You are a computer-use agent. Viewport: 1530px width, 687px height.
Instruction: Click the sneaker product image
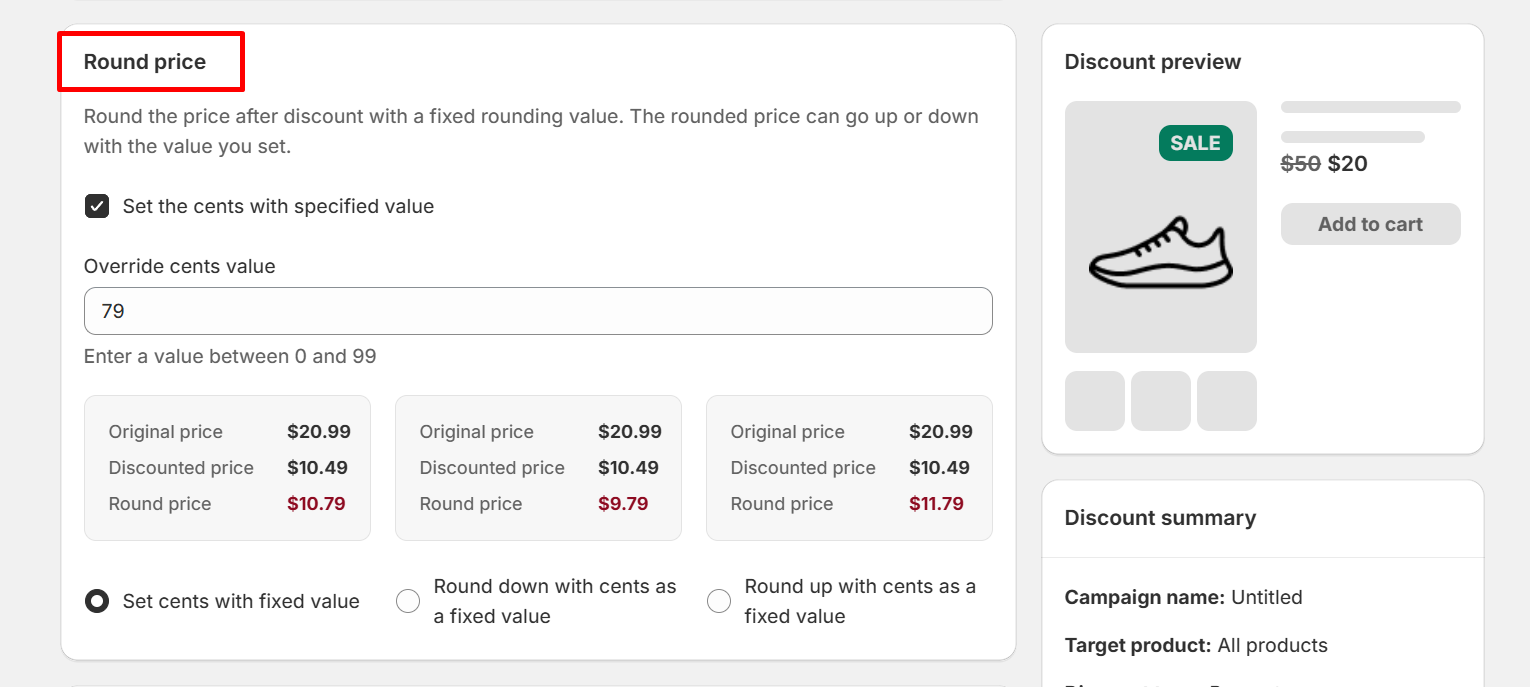1160,252
